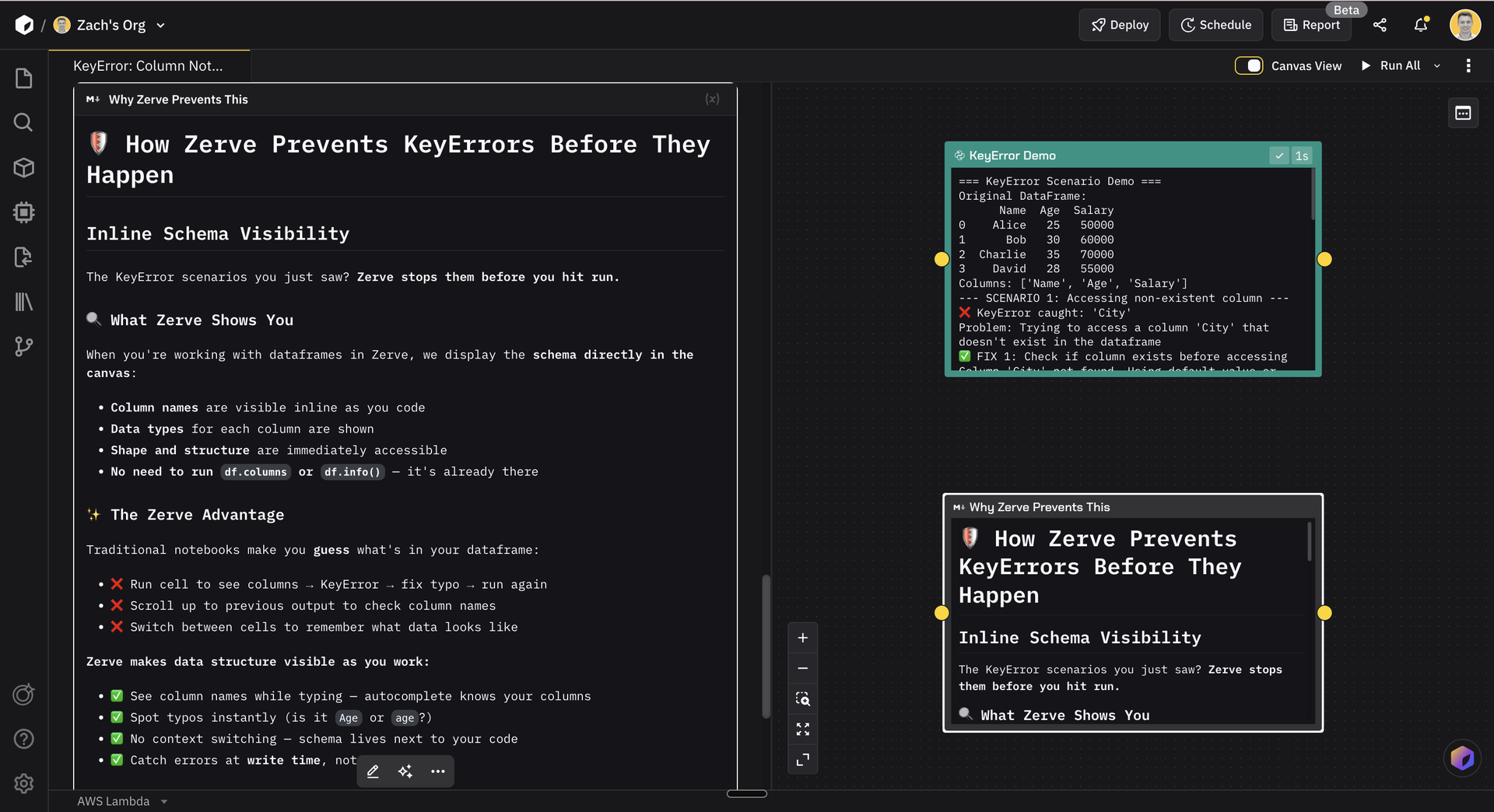Click the Why Zerve Prevents This editor title
The image size is (1494, 812).
click(x=178, y=100)
